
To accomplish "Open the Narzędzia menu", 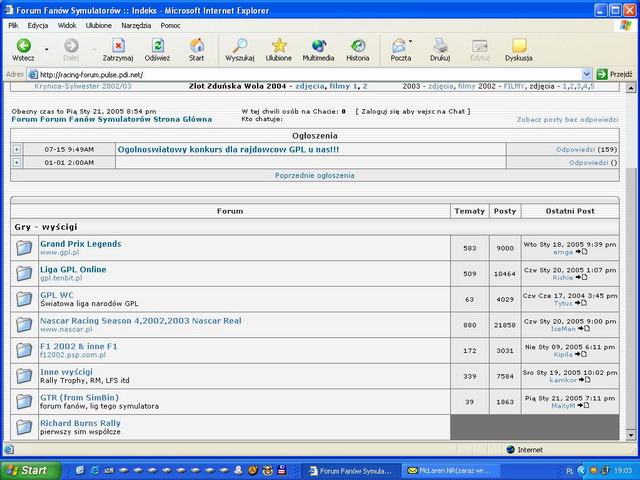I will tap(136, 25).
